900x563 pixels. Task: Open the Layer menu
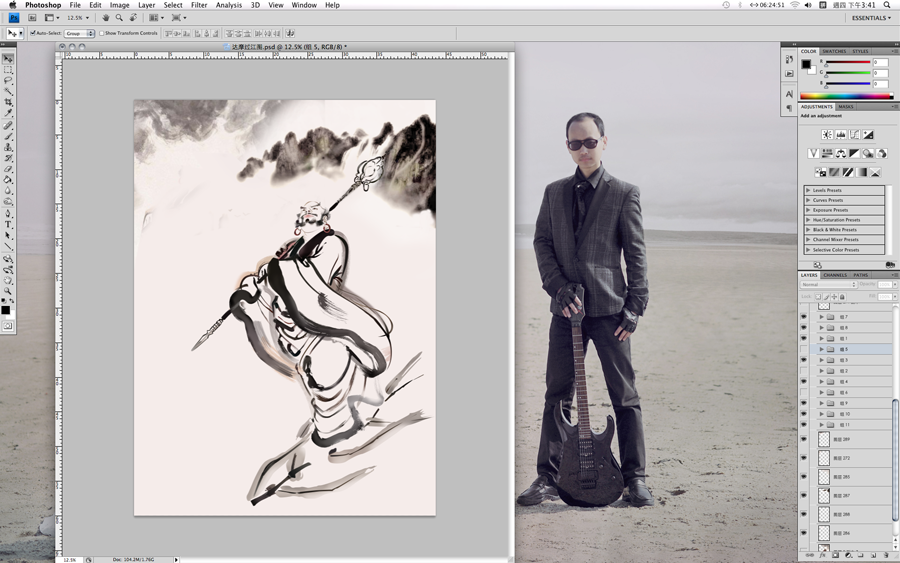pos(146,5)
